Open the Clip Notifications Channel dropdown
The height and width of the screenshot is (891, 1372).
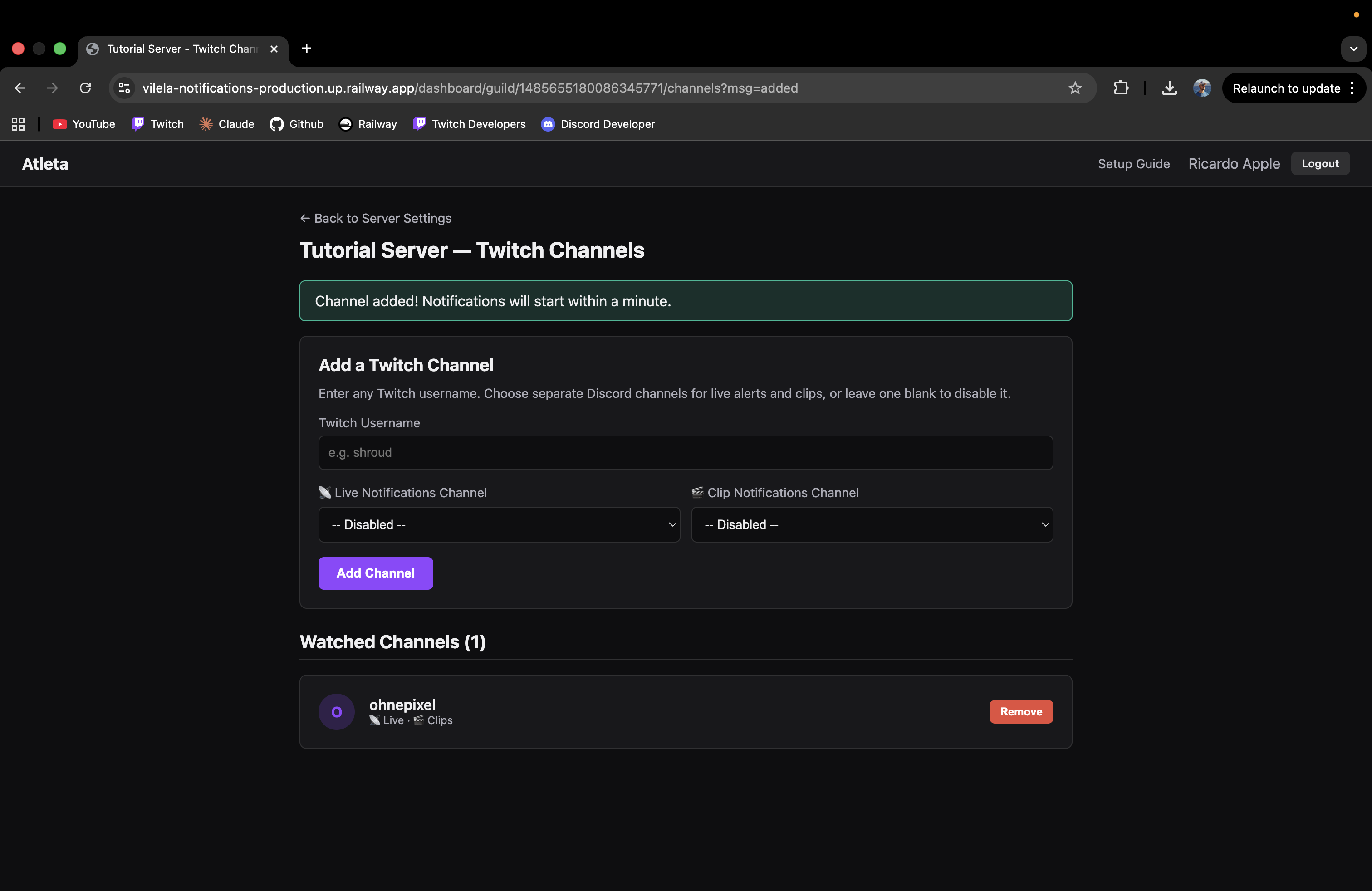[x=872, y=524]
